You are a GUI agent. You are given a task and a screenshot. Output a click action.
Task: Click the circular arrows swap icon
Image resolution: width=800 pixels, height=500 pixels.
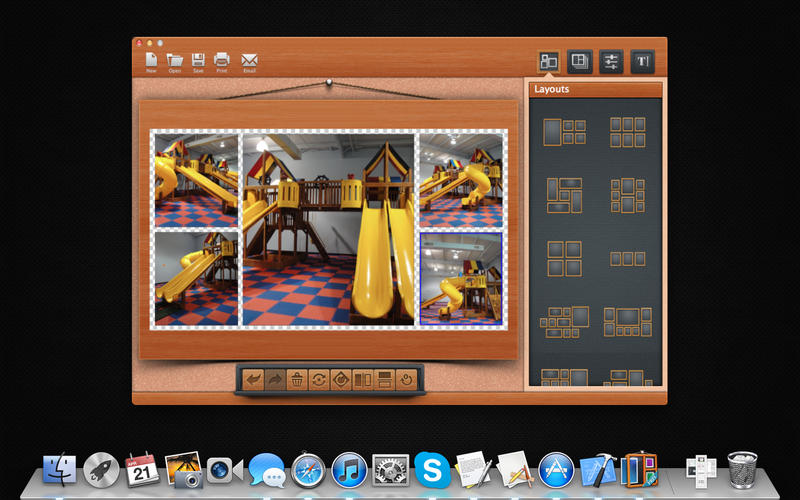point(319,380)
